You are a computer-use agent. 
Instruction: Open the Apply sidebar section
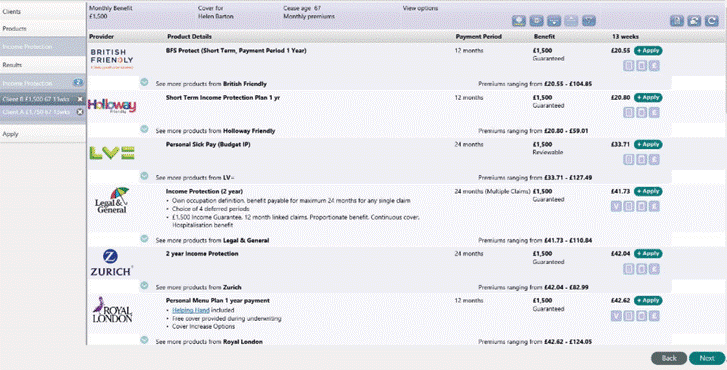pyautogui.click(x=43, y=134)
